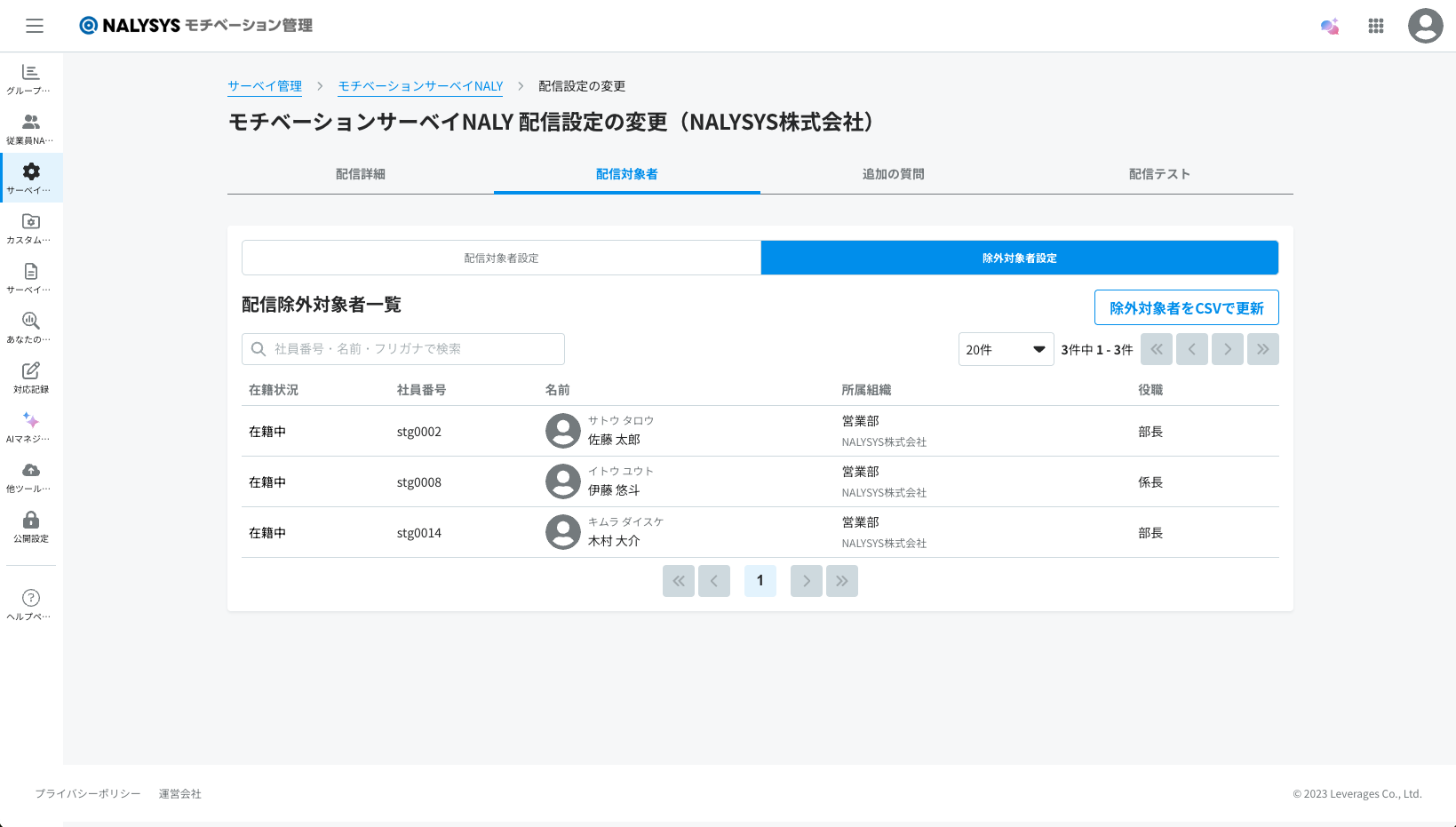Click 役職 column header
Image resolution: width=1456 pixels, height=827 pixels.
(1151, 390)
